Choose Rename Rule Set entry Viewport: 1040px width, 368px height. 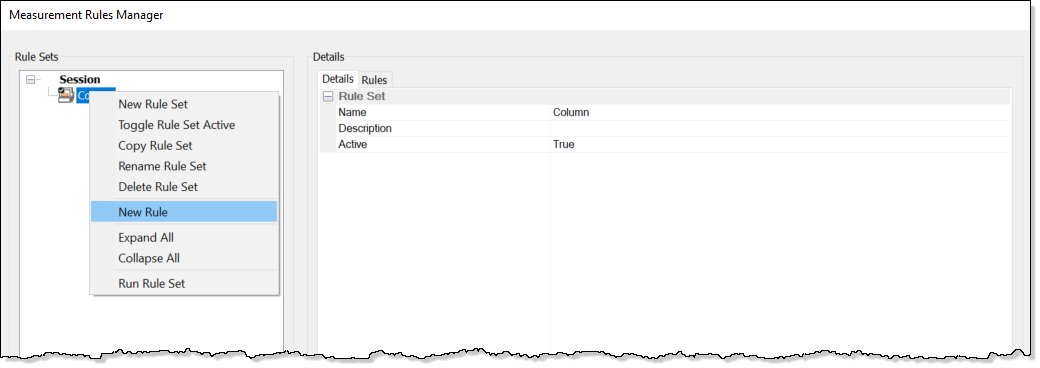[162, 166]
